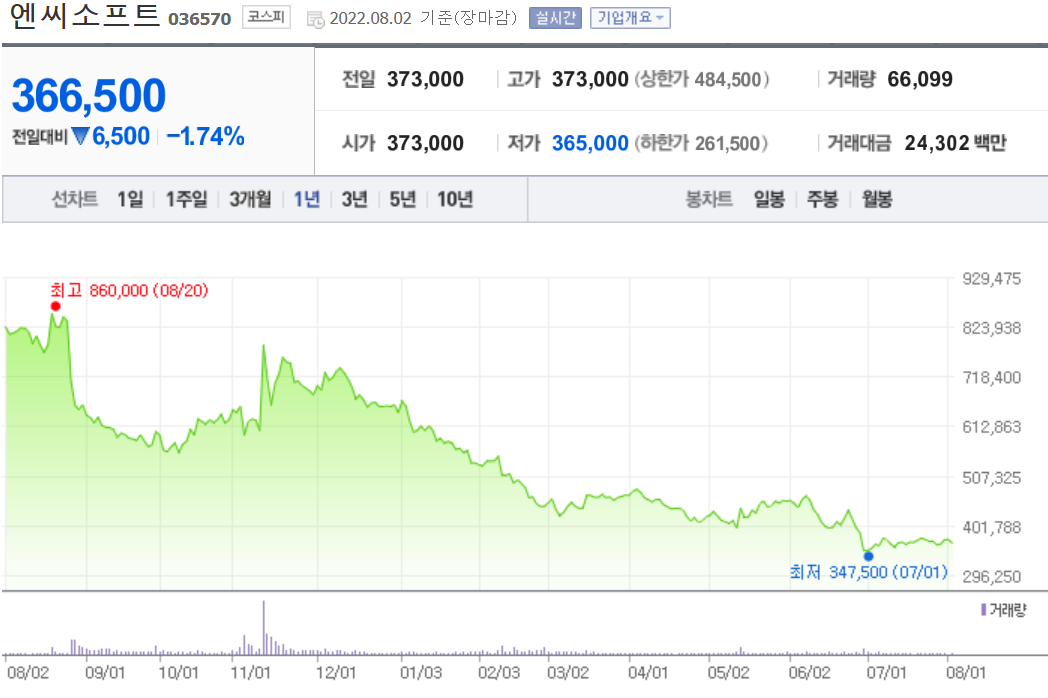Select the 1일 line chart tab
The height and width of the screenshot is (698, 1048).
point(130,199)
